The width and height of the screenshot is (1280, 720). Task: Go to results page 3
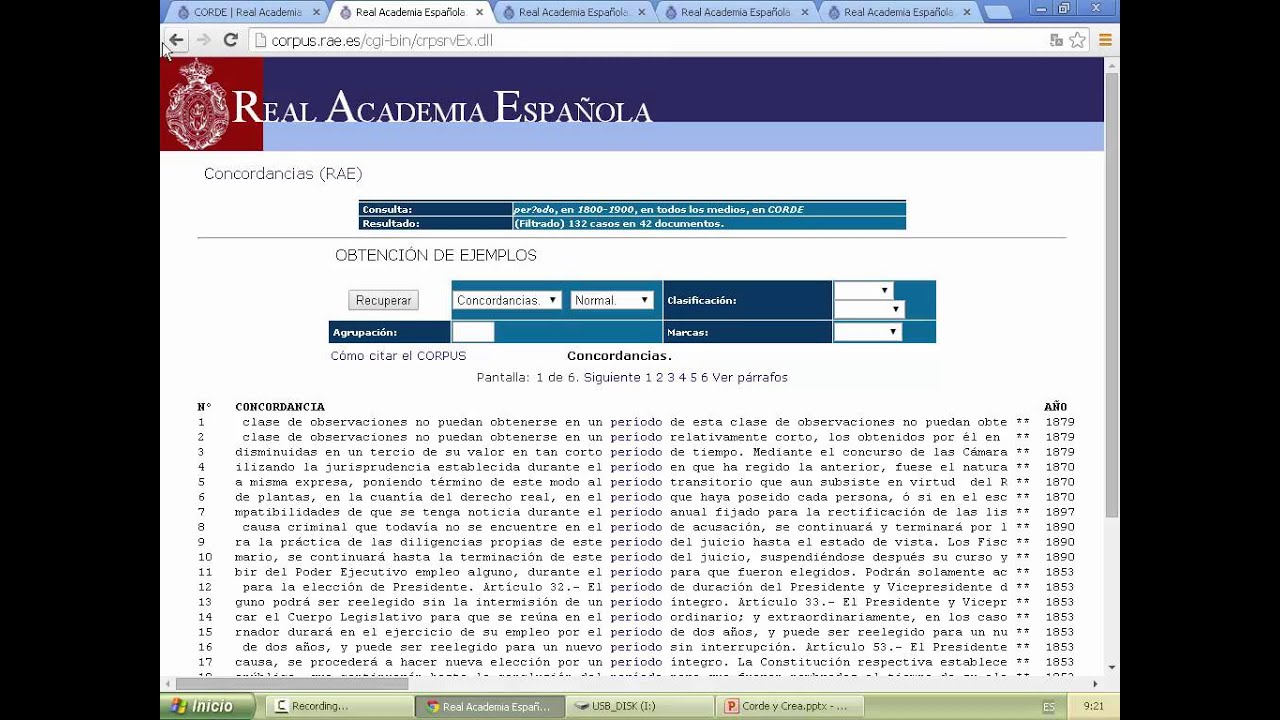tap(671, 378)
